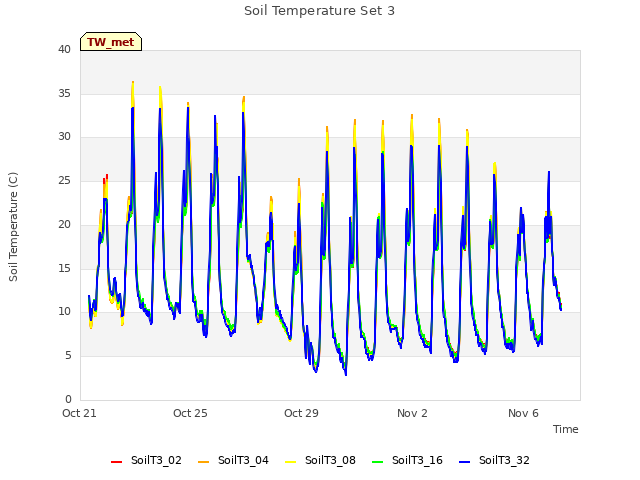
Task: Click the red SoilT3_02 legend swatch
Action: pos(116,462)
